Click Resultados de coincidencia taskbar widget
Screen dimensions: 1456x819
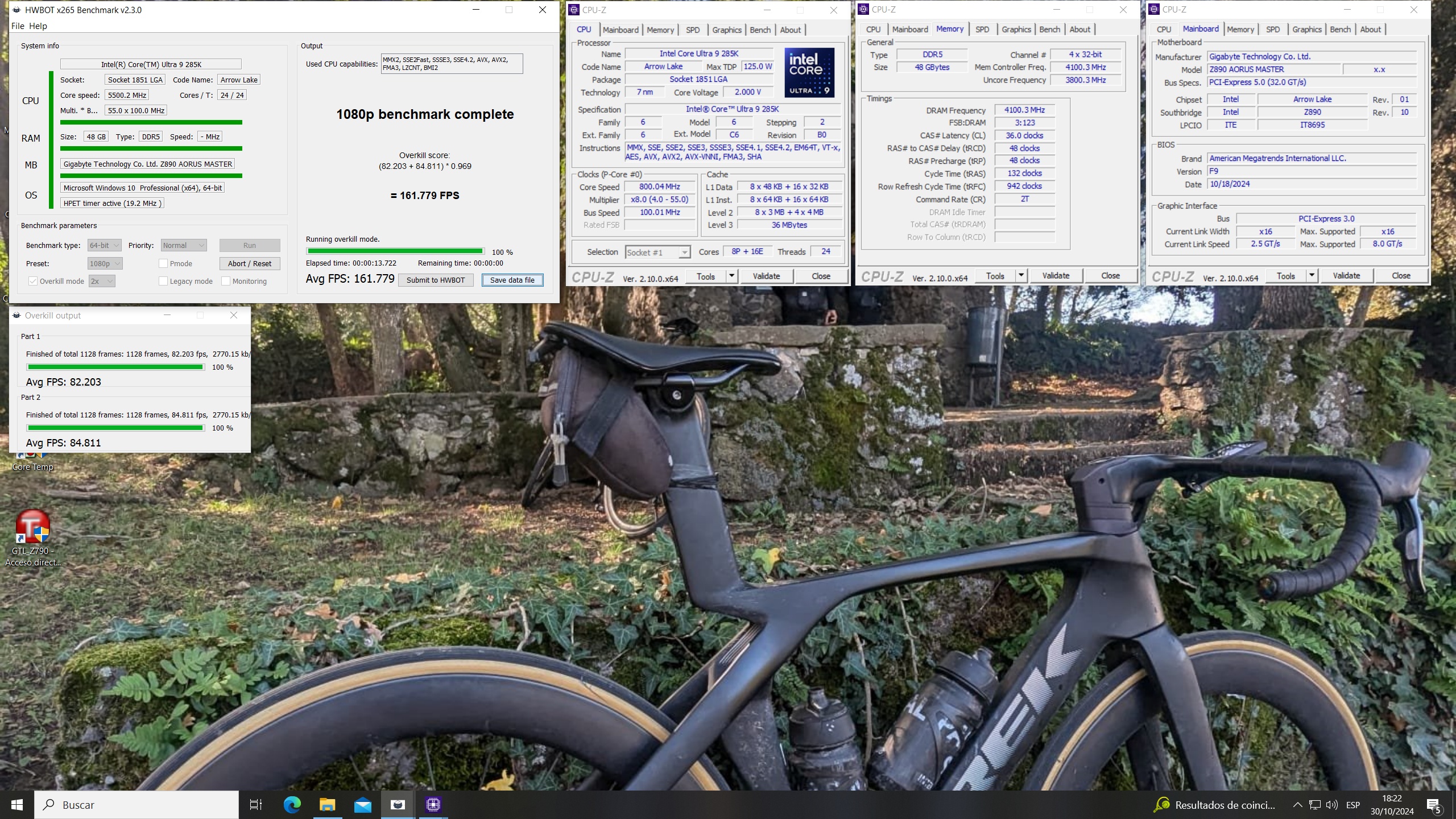coord(1214,804)
